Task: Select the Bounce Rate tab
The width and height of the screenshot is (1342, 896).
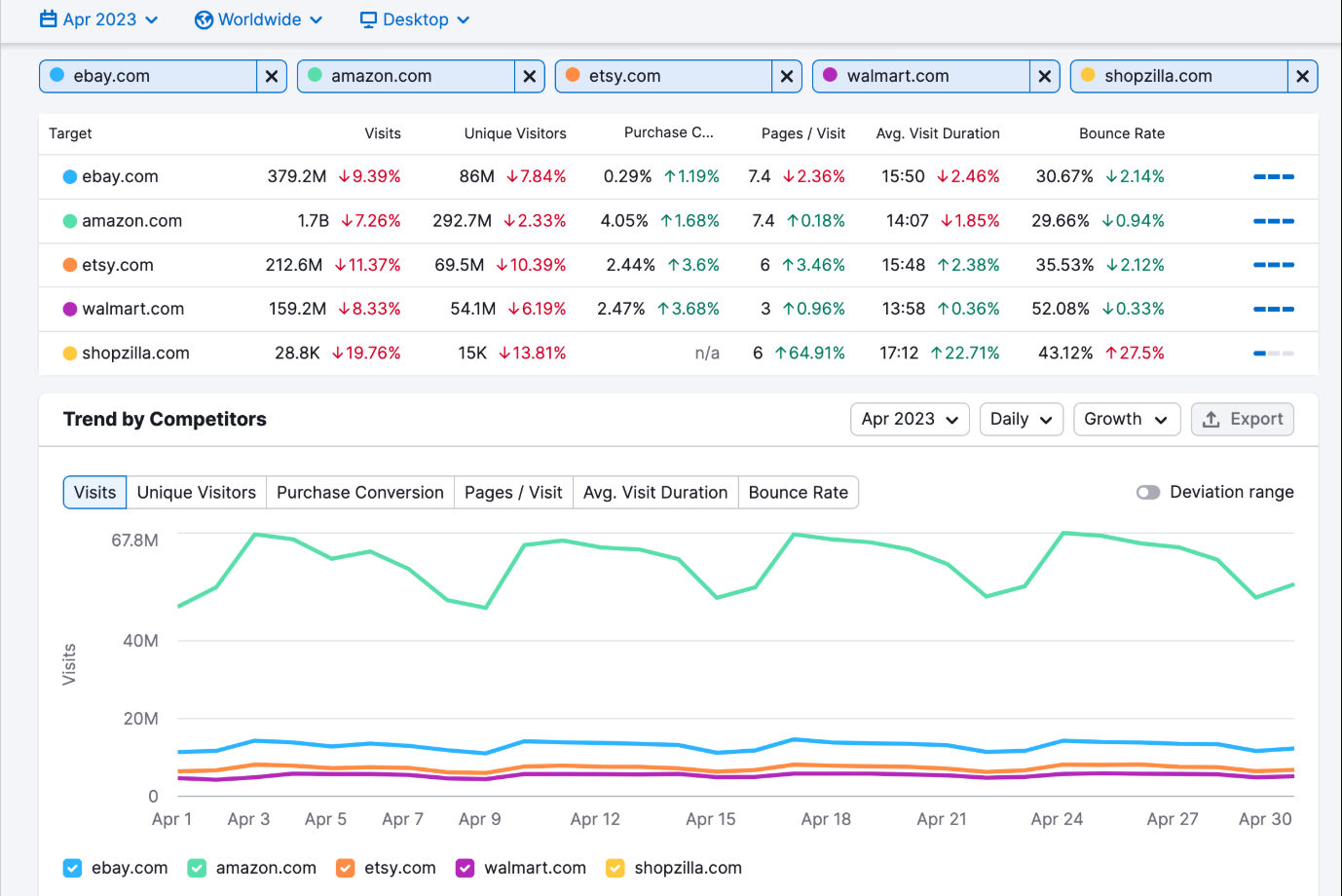Action: [x=798, y=492]
